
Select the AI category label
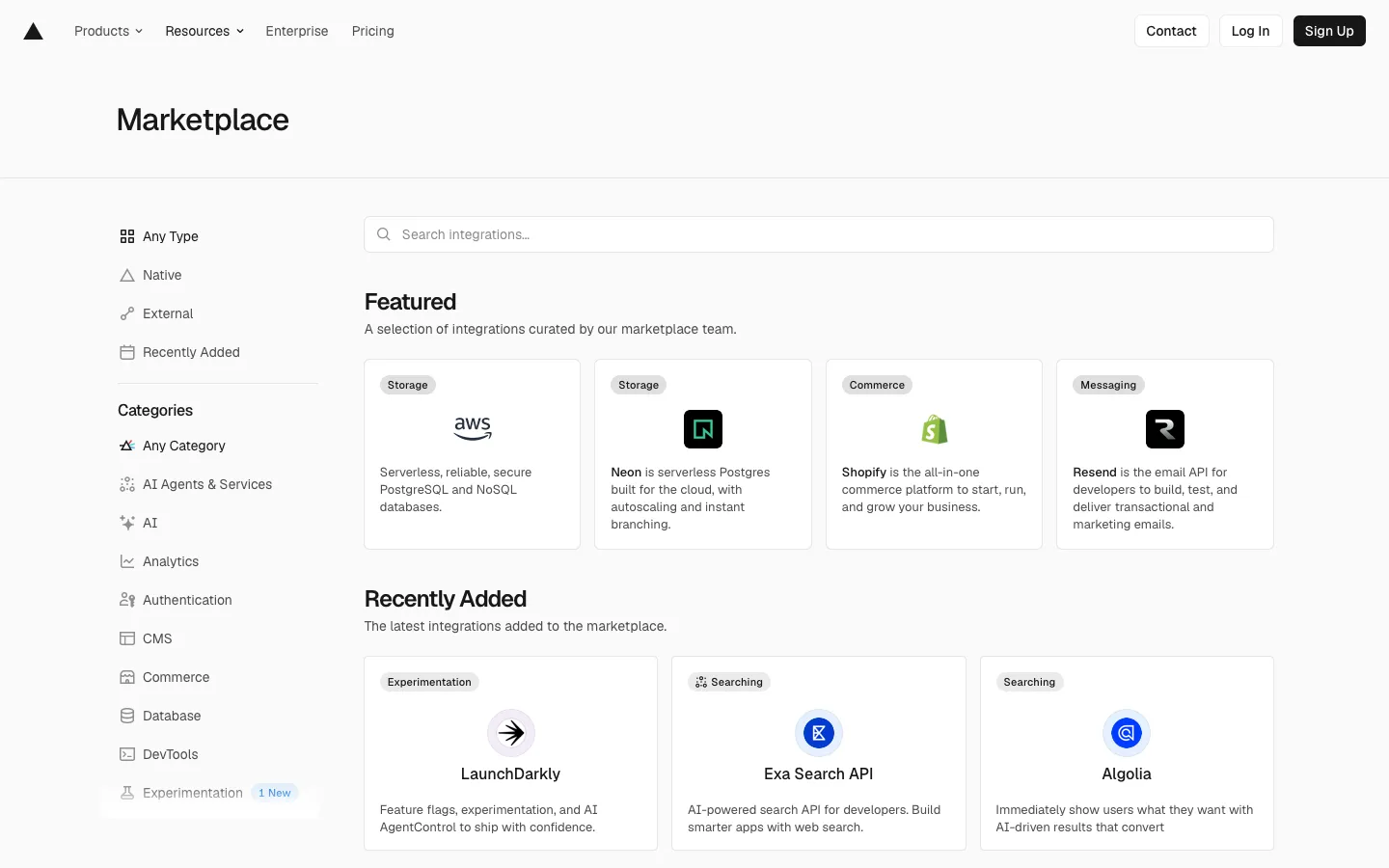click(150, 523)
